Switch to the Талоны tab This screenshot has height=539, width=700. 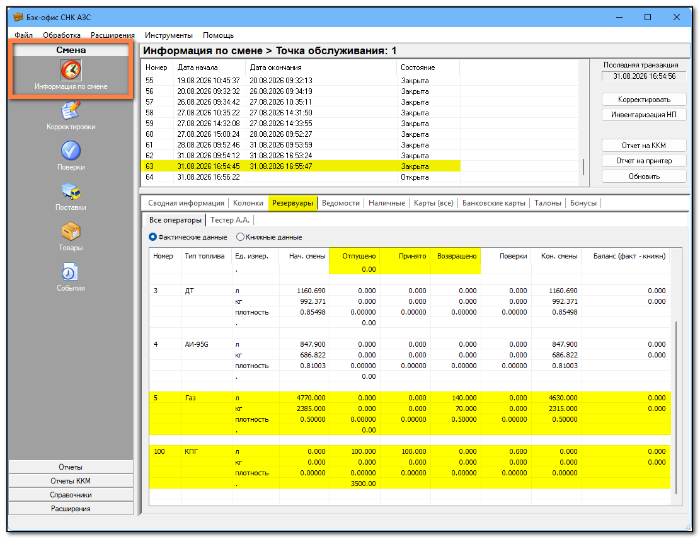(548, 203)
